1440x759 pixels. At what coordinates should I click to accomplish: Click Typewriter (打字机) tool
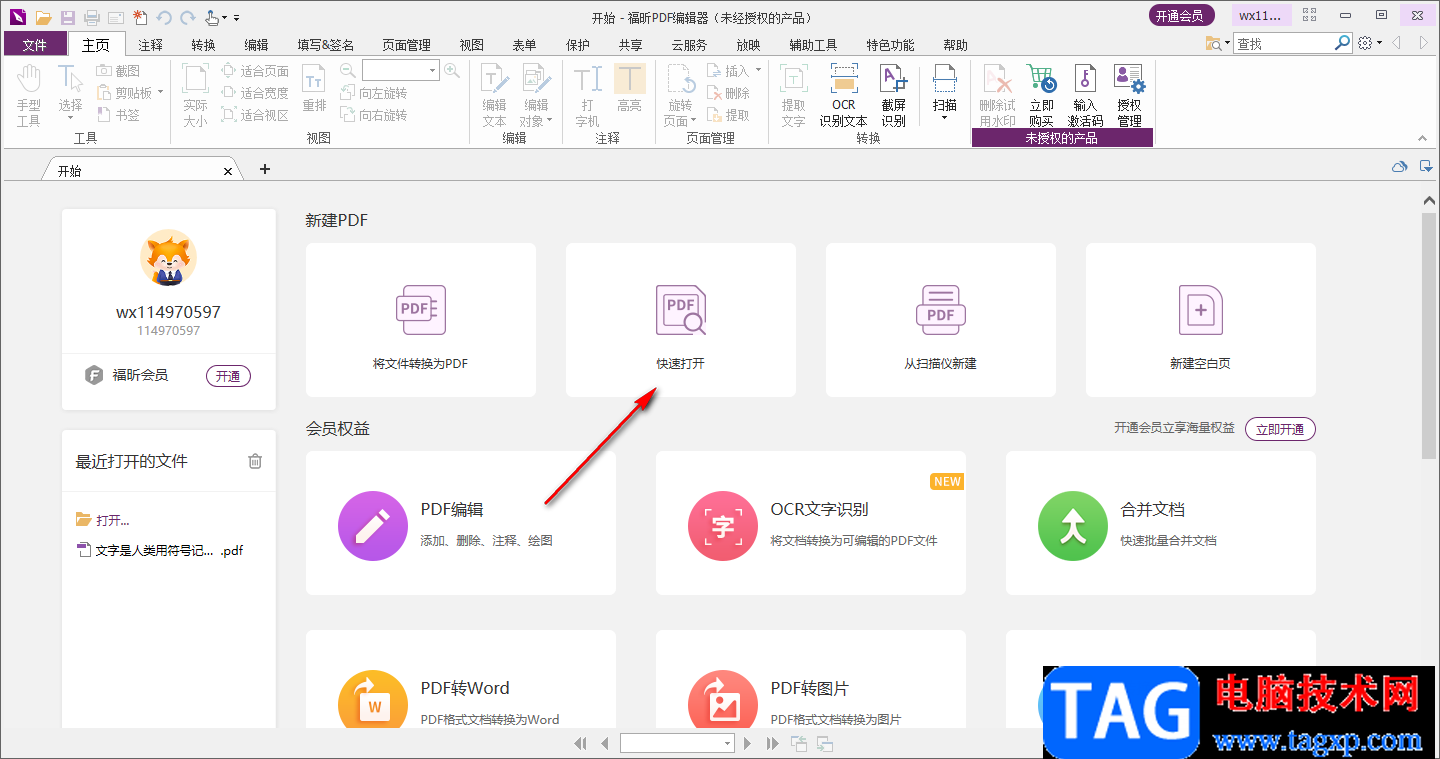click(x=588, y=95)
